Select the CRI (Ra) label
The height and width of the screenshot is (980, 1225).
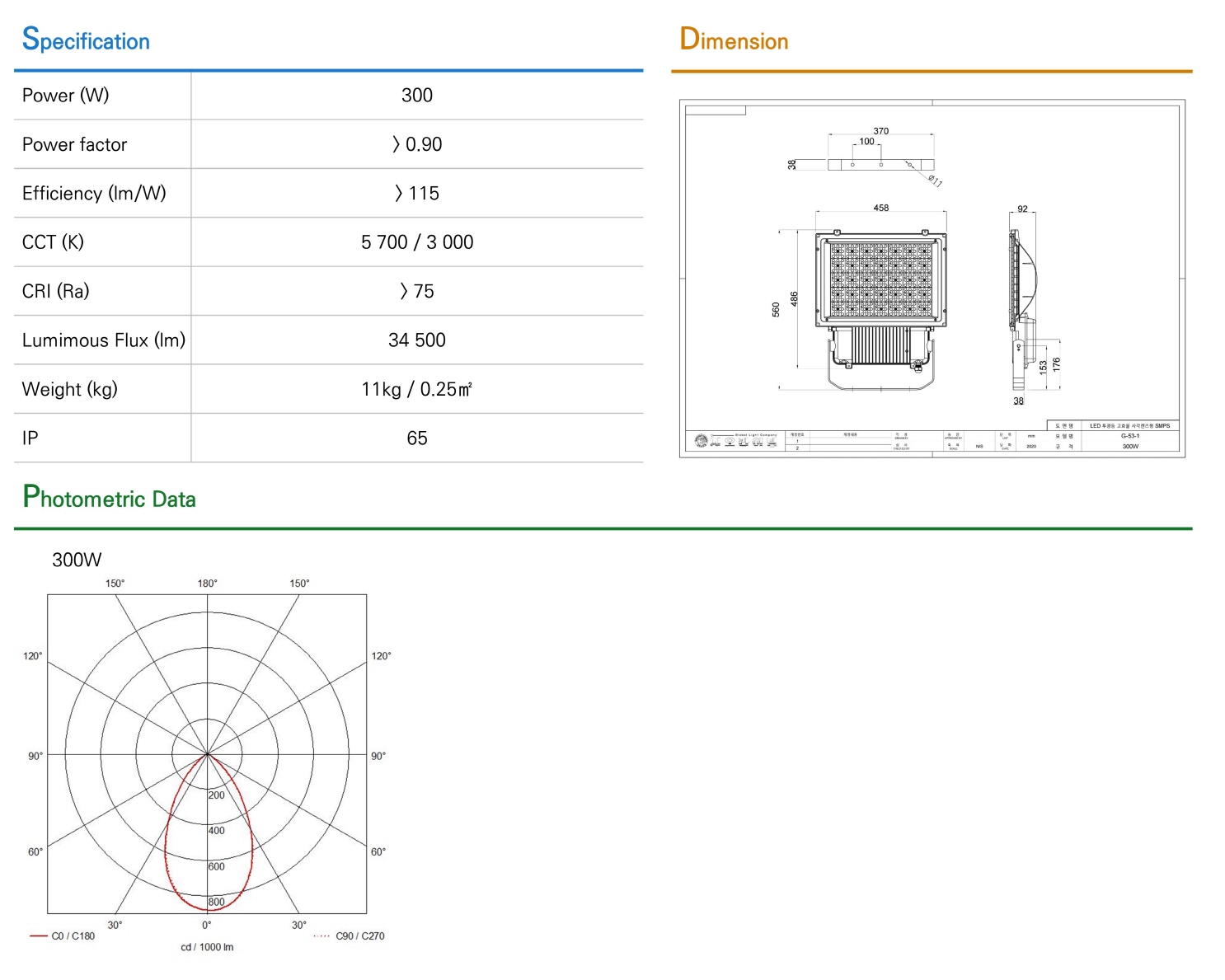tap(55, 291)
